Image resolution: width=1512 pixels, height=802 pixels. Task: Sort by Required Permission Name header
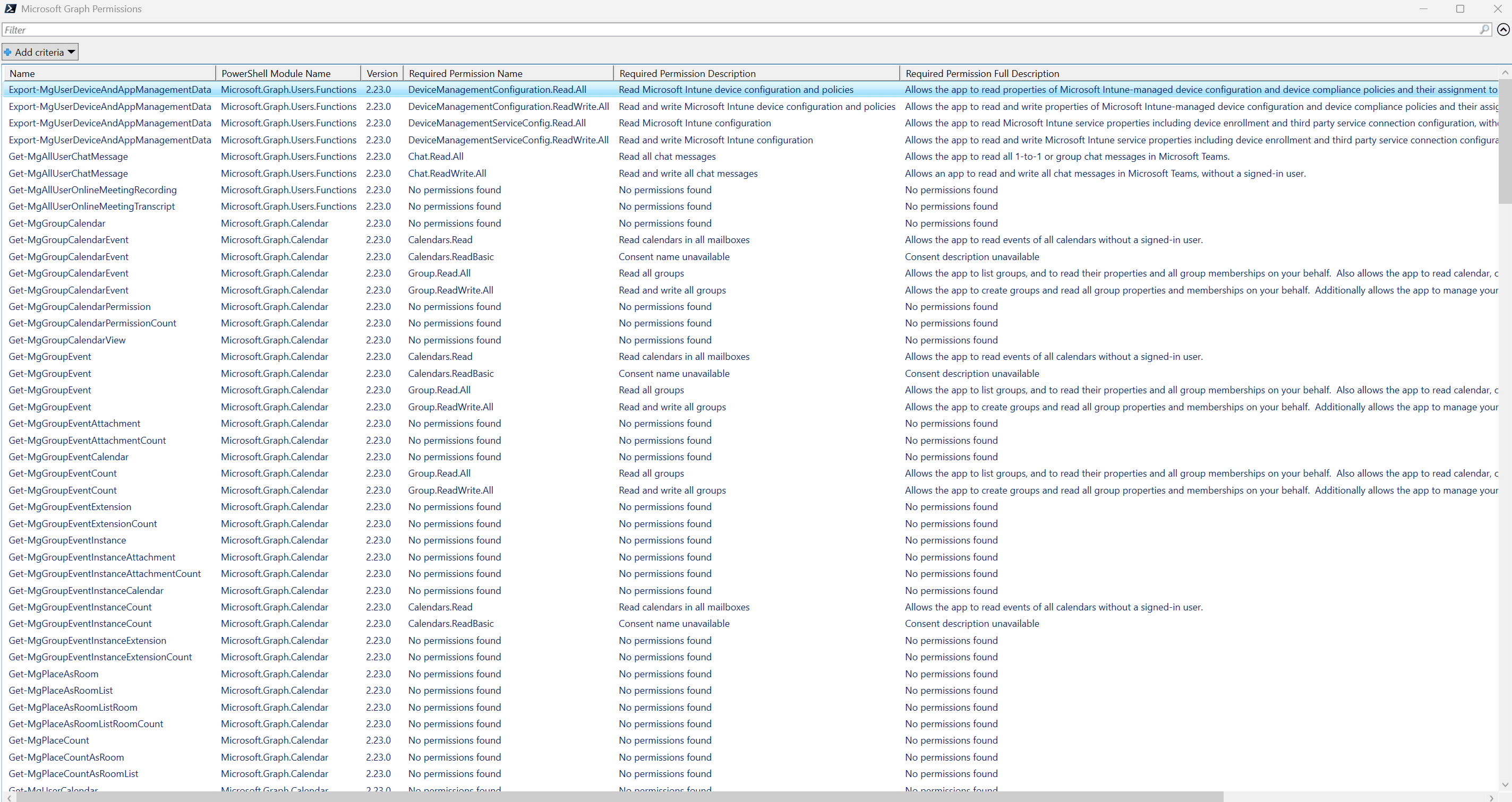pos(508,73)
